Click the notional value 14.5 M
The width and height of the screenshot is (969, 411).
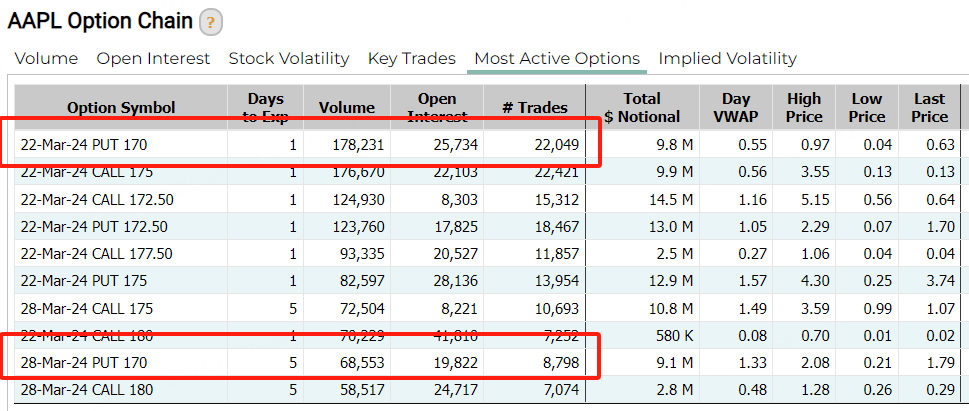(x=670, y=200)
